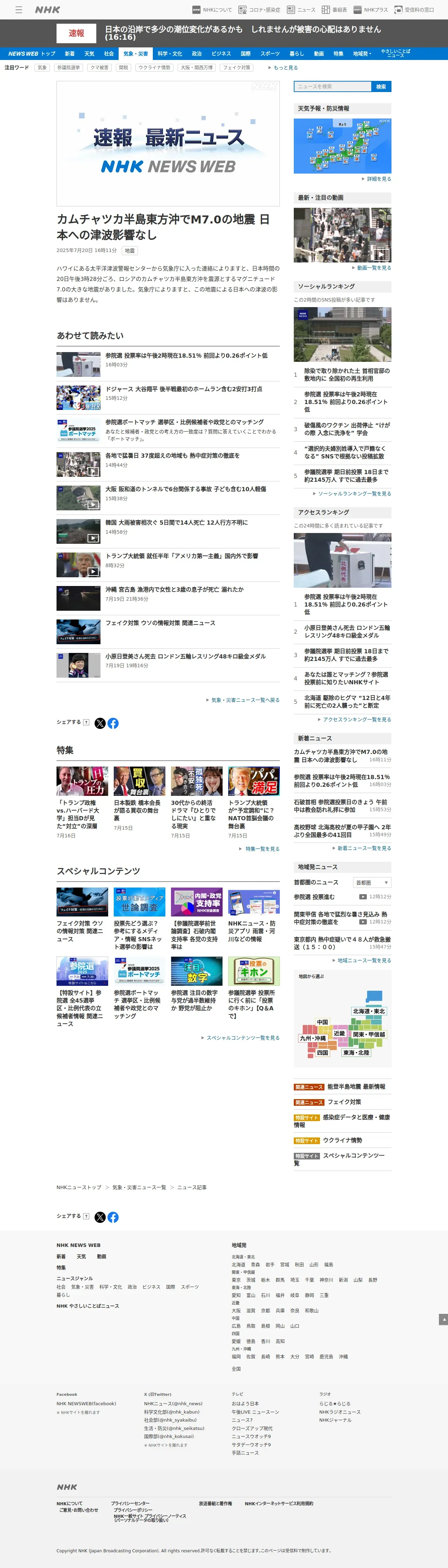Select the 気象・災害 nav tab
Image resolution: width=448 pixels, height=1568 pixels.
coord(135,54)
